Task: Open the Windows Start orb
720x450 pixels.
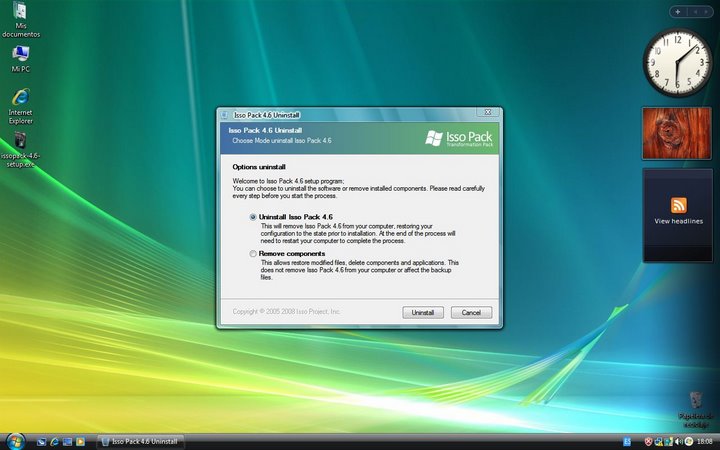Action: coord(16,441)
